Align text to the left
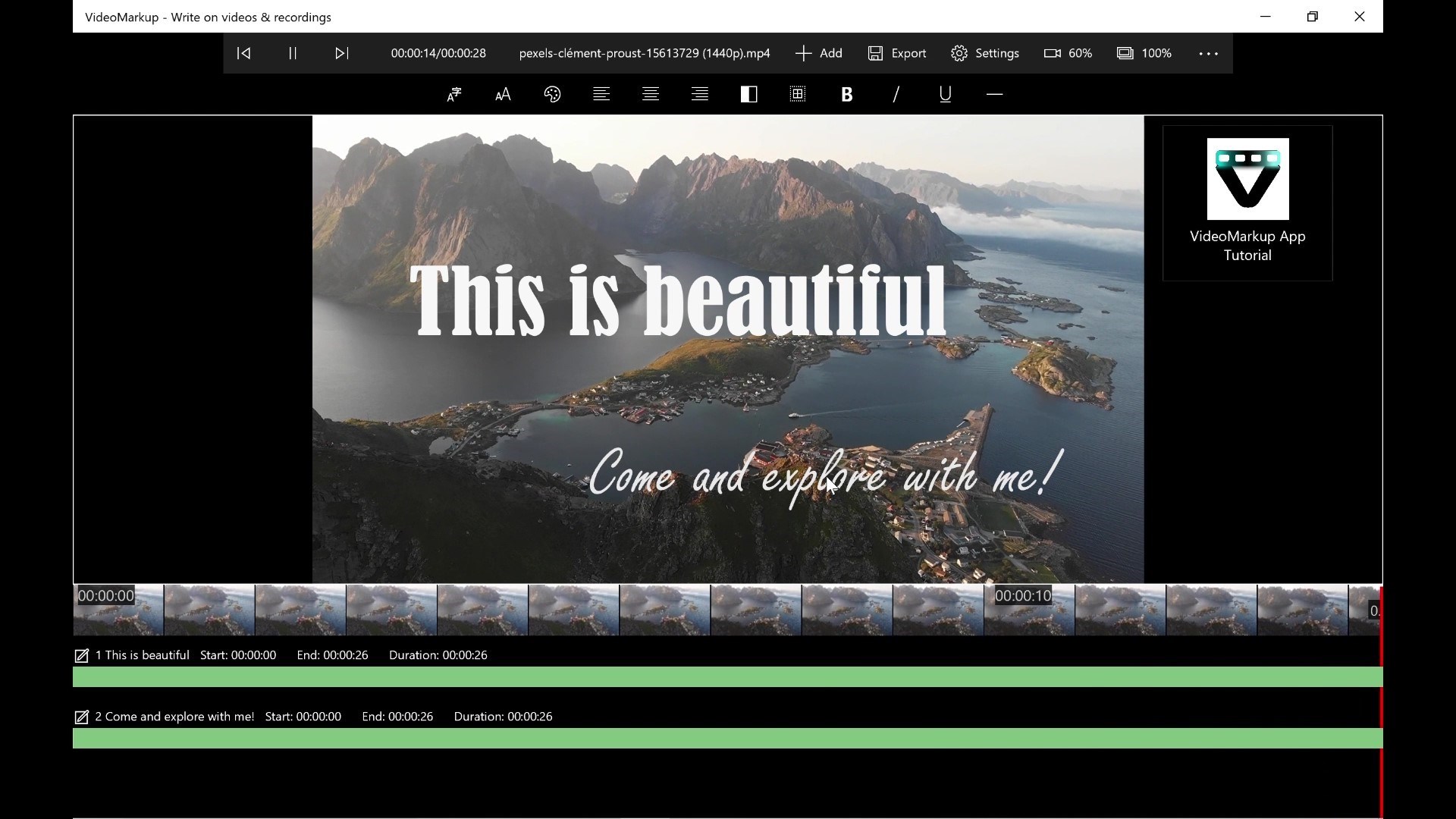The image size is (1456, 819). [x=601, y=94]
